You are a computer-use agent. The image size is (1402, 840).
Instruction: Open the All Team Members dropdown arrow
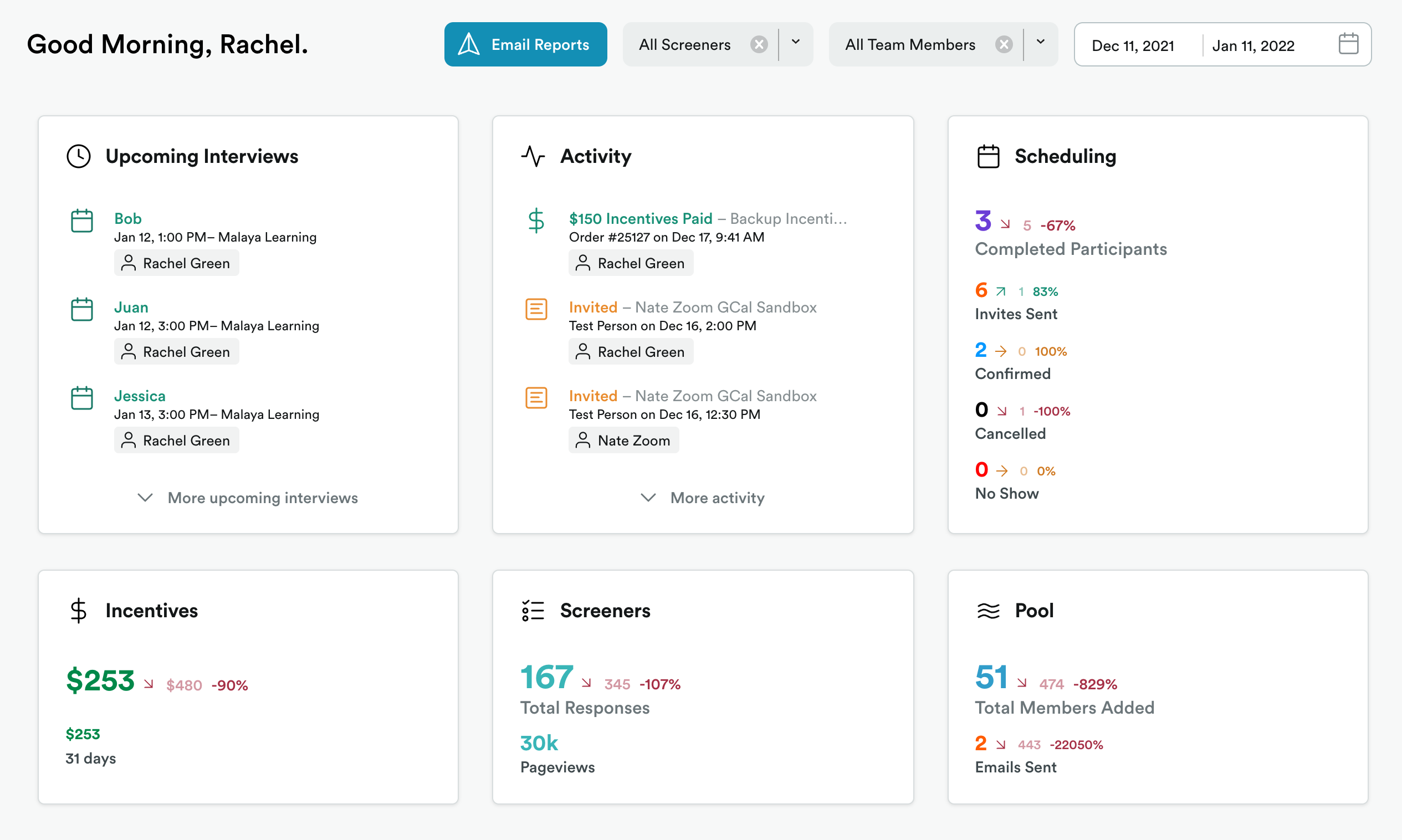click(1040, 43)
